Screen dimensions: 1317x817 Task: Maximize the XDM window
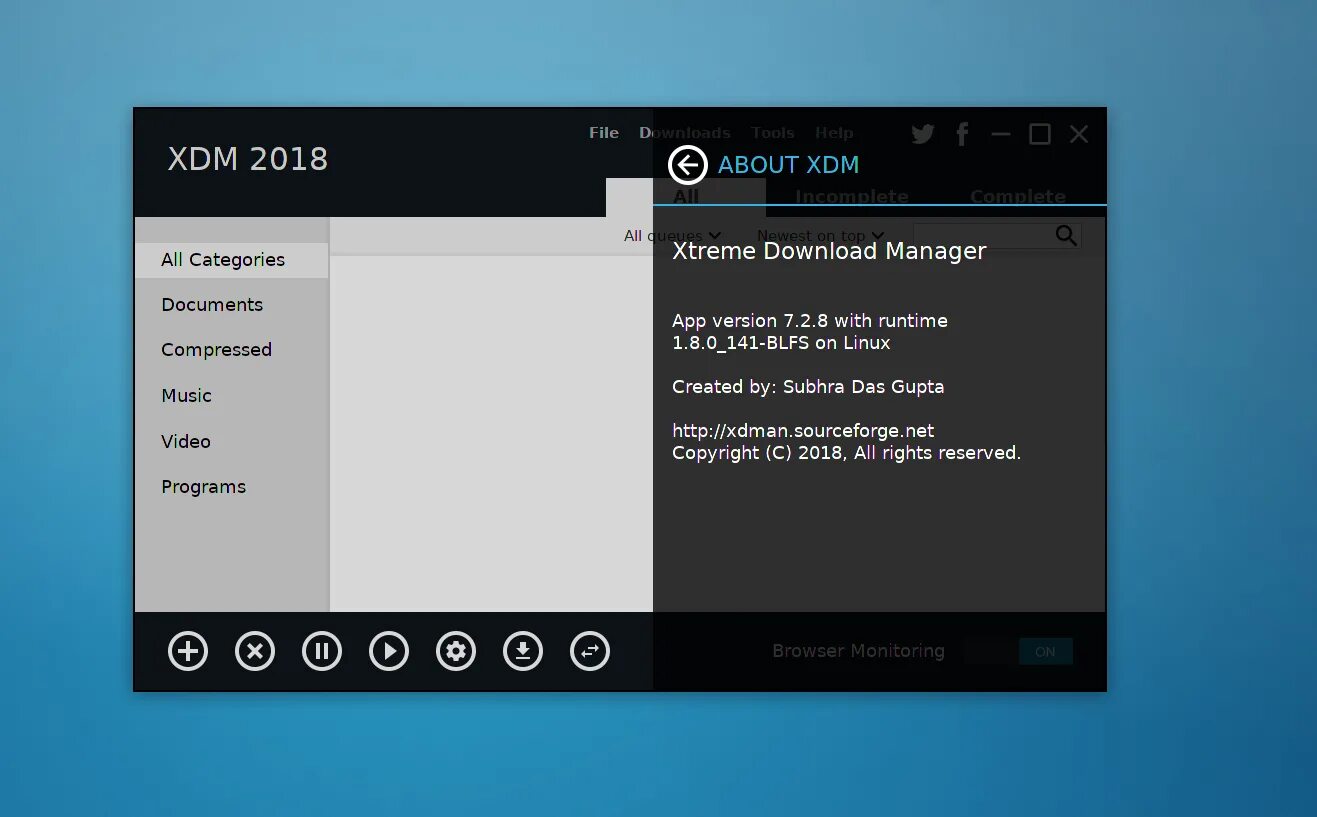(x=1040, y=134)
